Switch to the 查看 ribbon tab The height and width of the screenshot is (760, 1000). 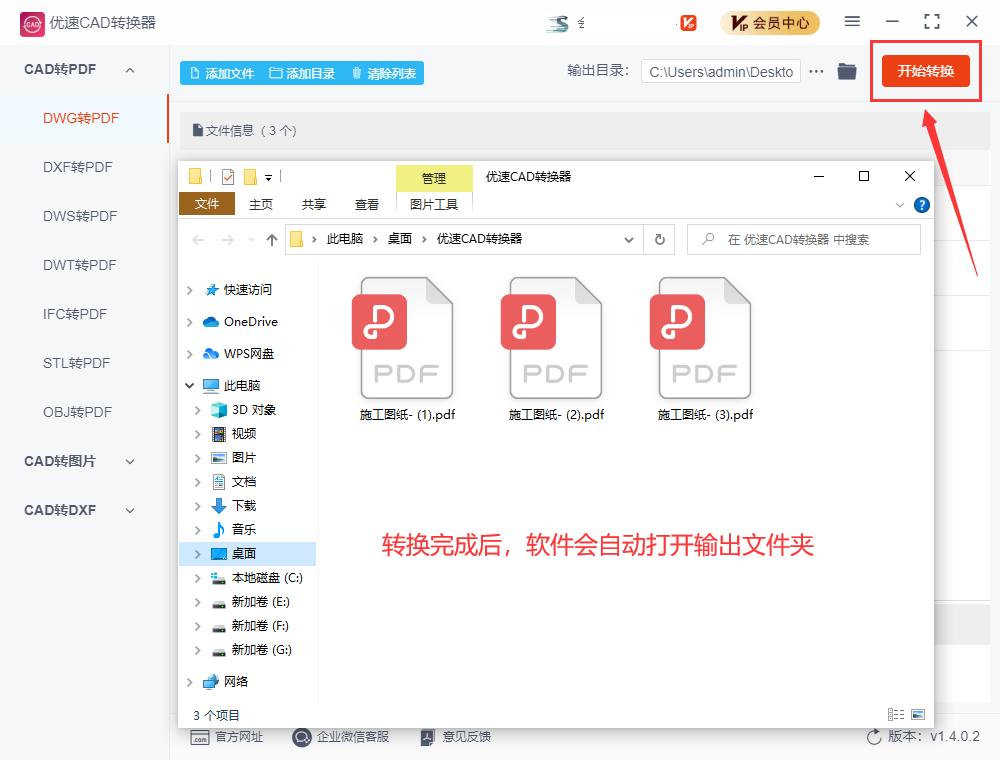tap(366, 204)
